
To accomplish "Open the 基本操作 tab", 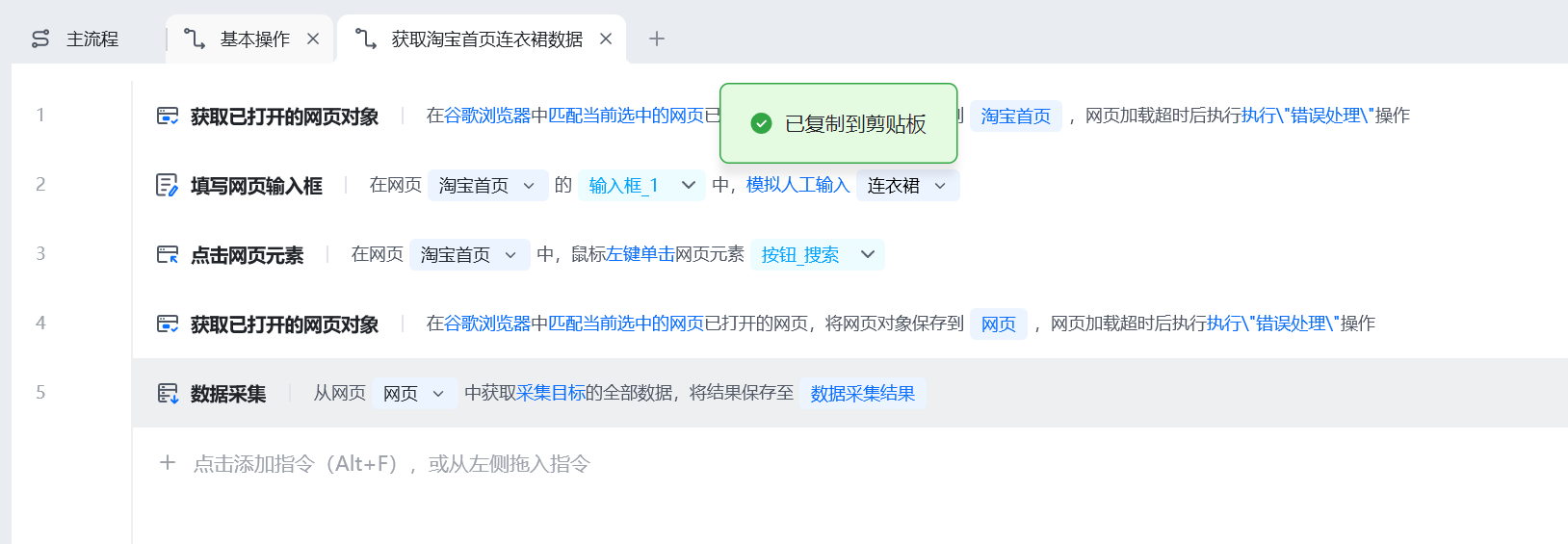I will tap(254, 39).
